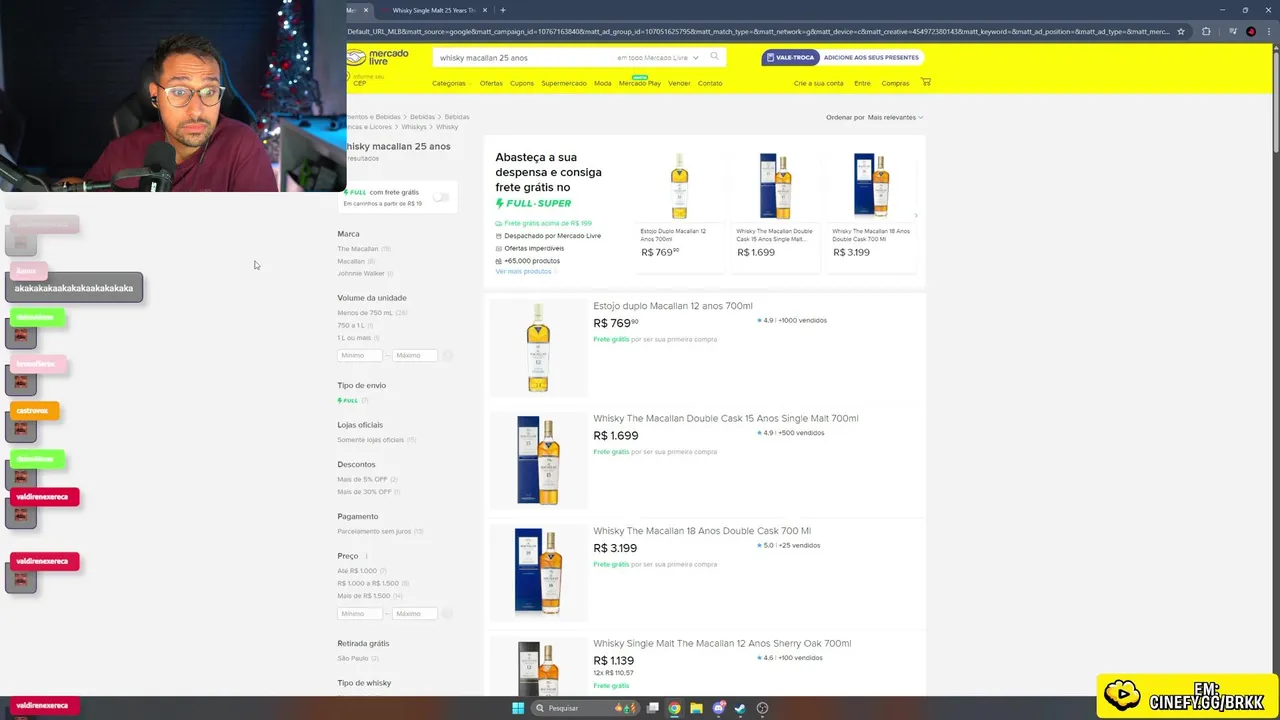The height and width of the screenshot is (720, 1280).
Task: Filter by 'Menos de 750 mL' volume
Action: pos(366,313)
